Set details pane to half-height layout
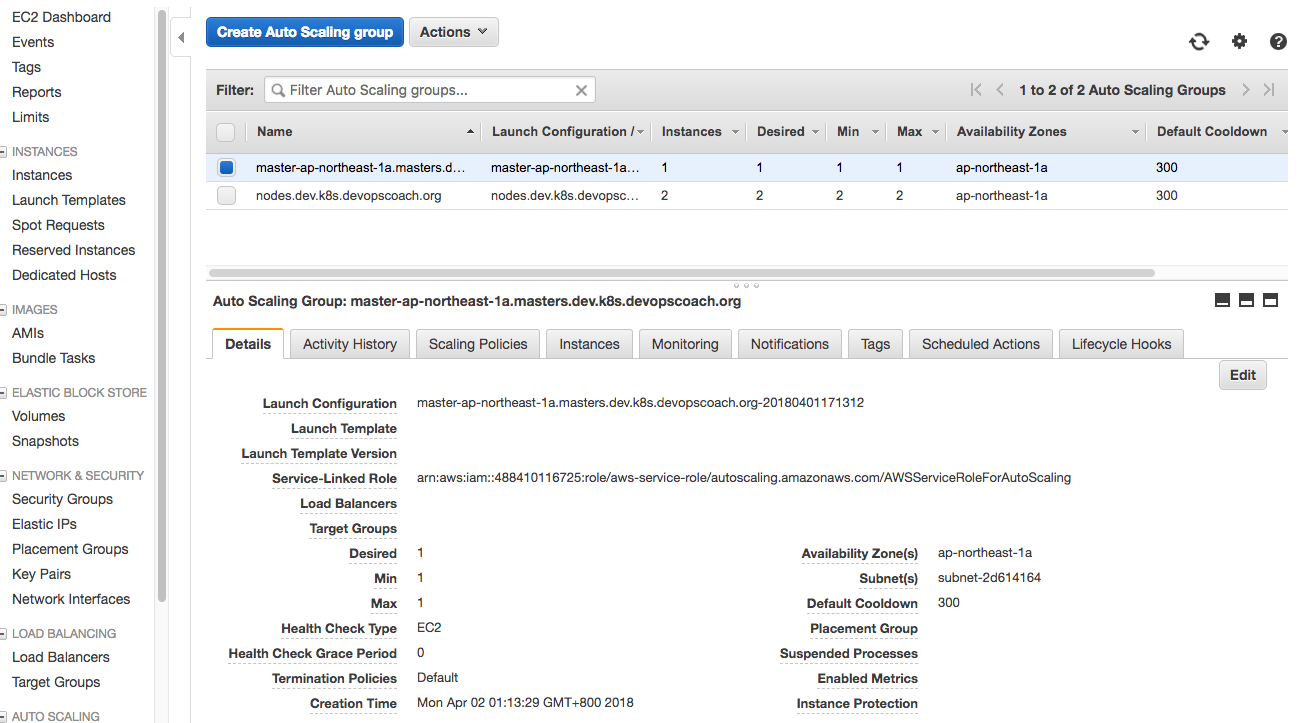The image size is (1301, 723). 1246,300
